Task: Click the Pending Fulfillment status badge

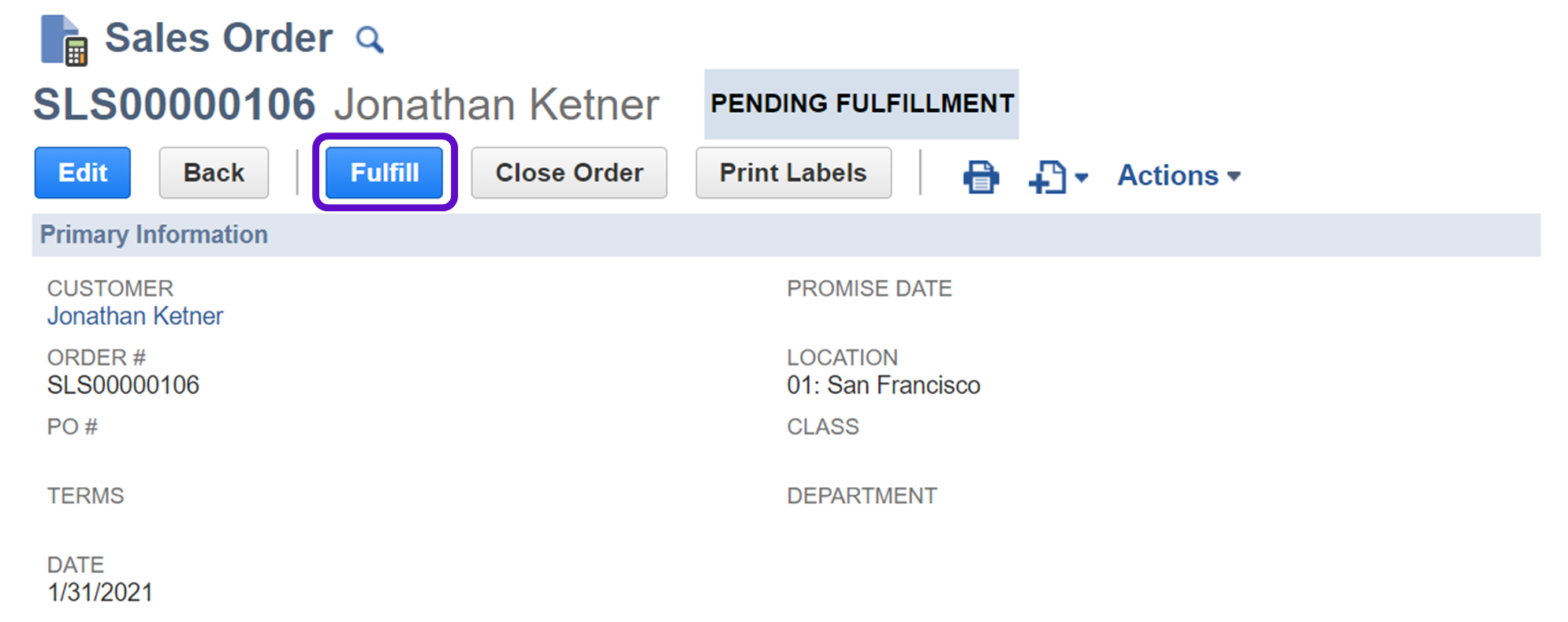Action: 861,104
